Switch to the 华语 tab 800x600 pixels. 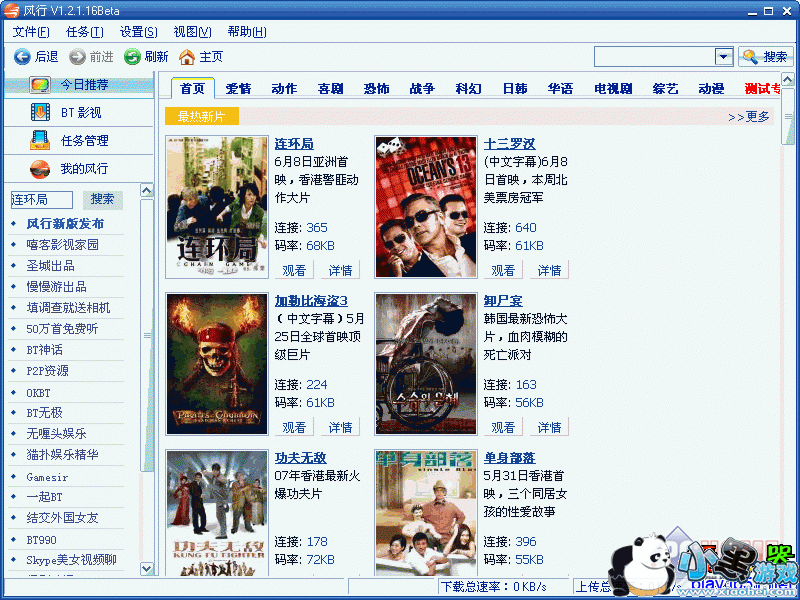point(560,89)
